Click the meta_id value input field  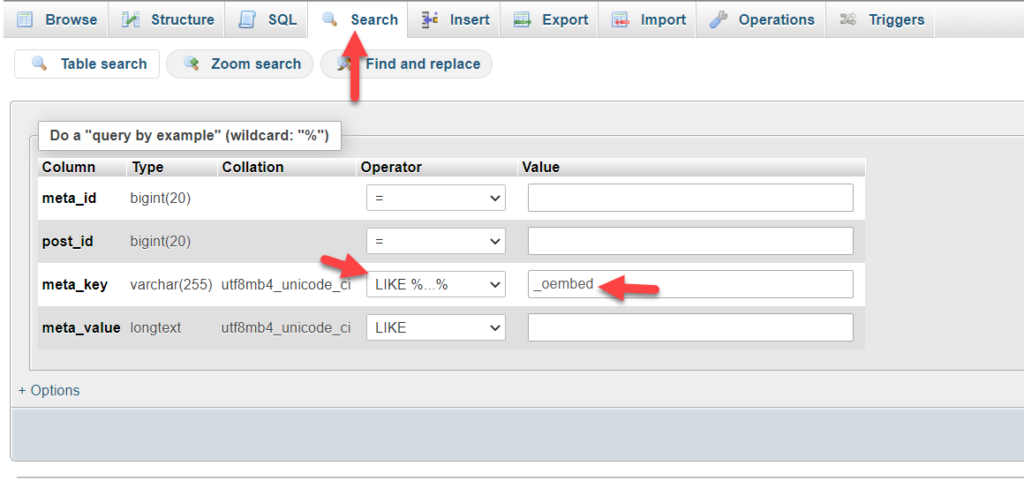690,198
